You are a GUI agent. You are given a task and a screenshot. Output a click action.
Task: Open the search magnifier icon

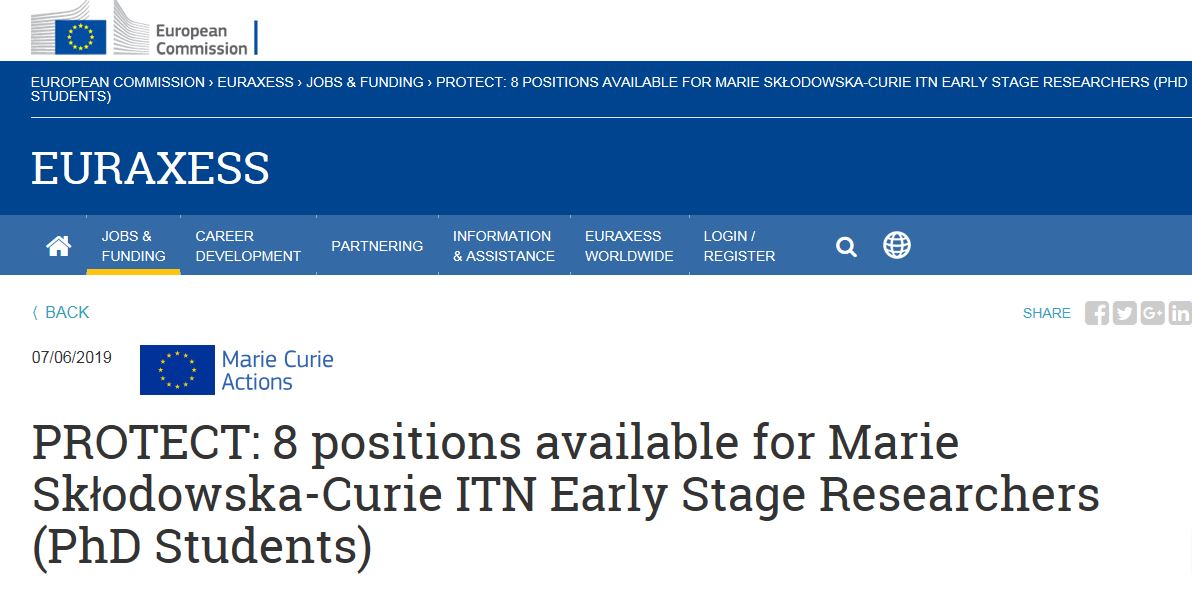point(847,246)
